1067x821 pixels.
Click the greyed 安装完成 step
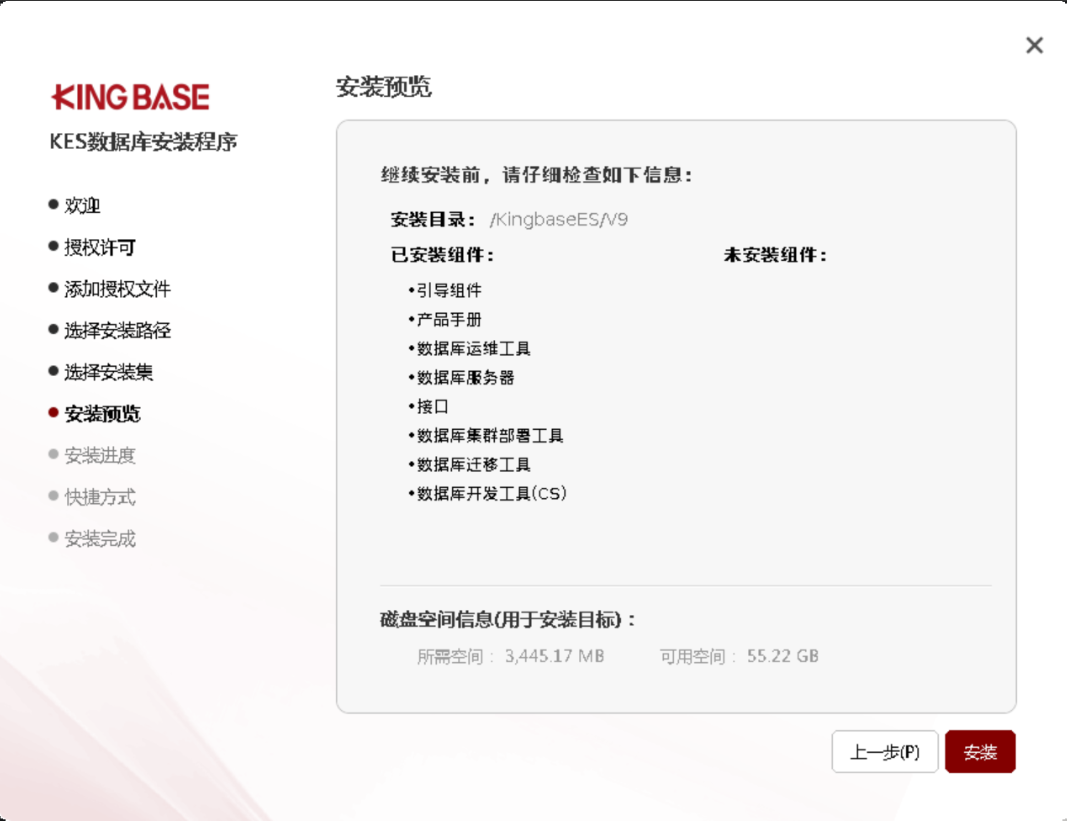tap(100, 538)
